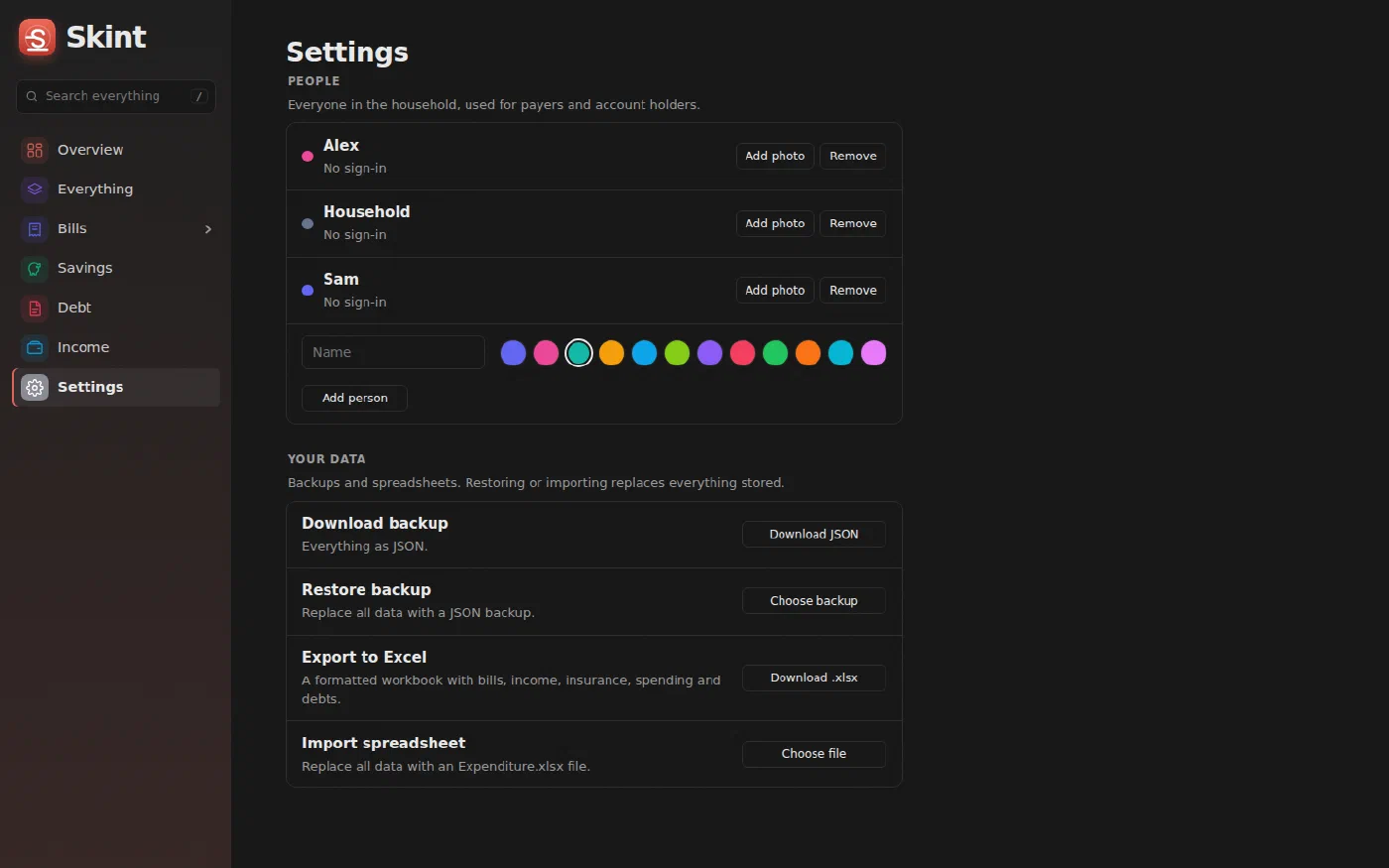This screenshot has width=1389, height=868.
Task: Click Download JSON backup button
Action: [814, 535]
